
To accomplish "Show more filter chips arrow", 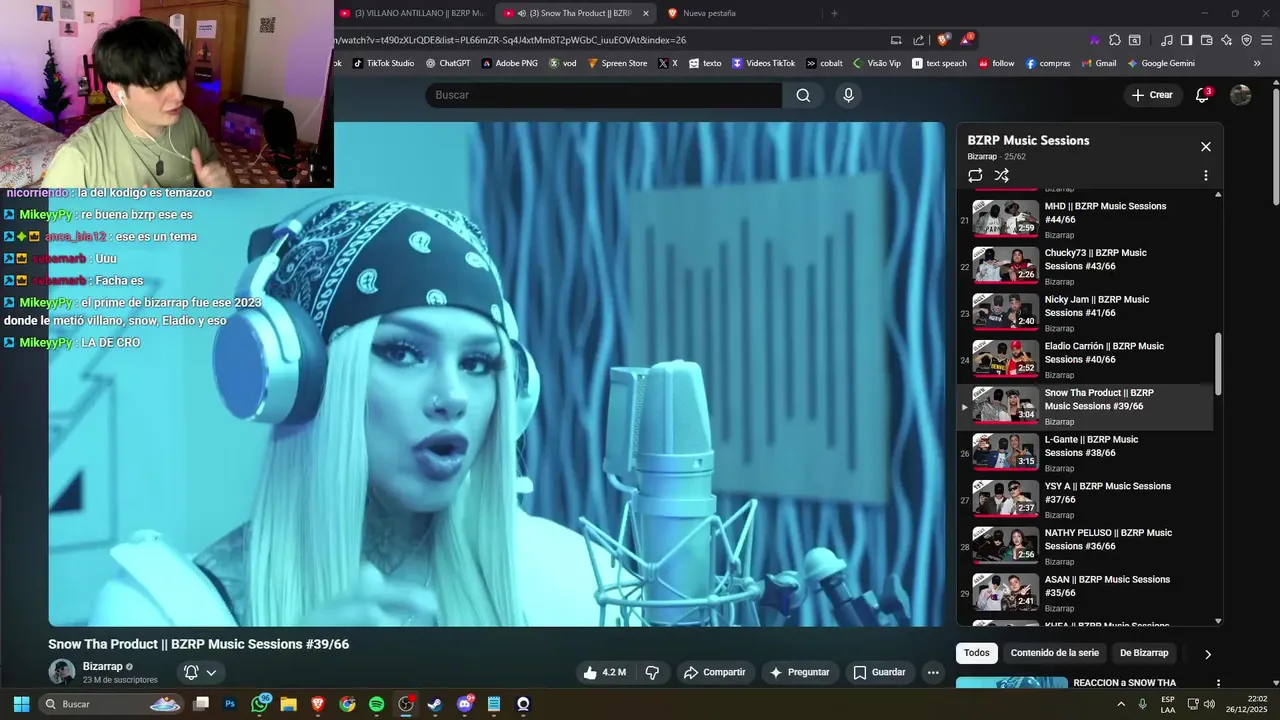I will 1207,654.
